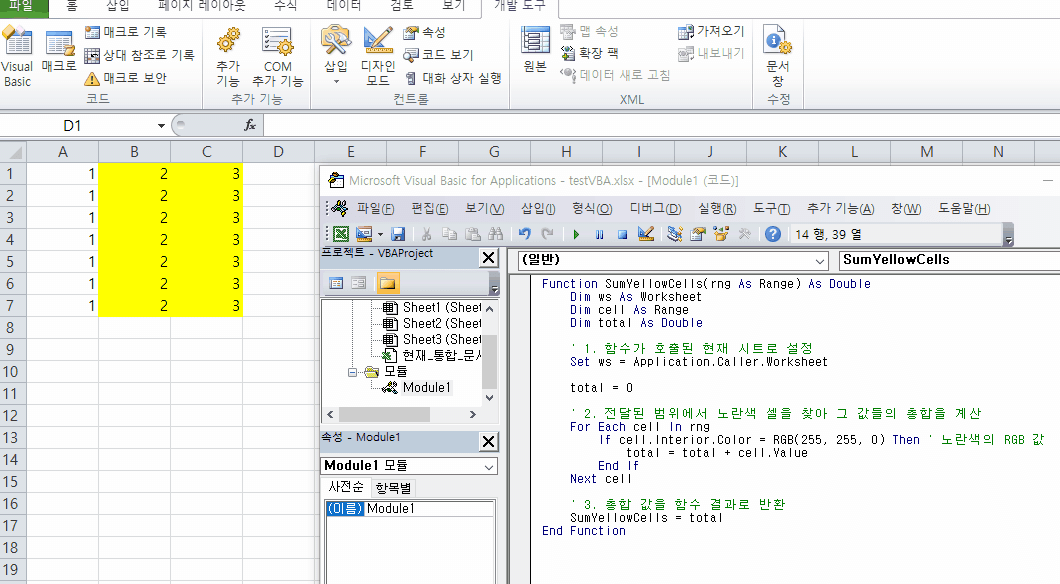Save the project from the VBA toolbar
The height and width of the screenshot is (584, 1060).
(400, 233)
